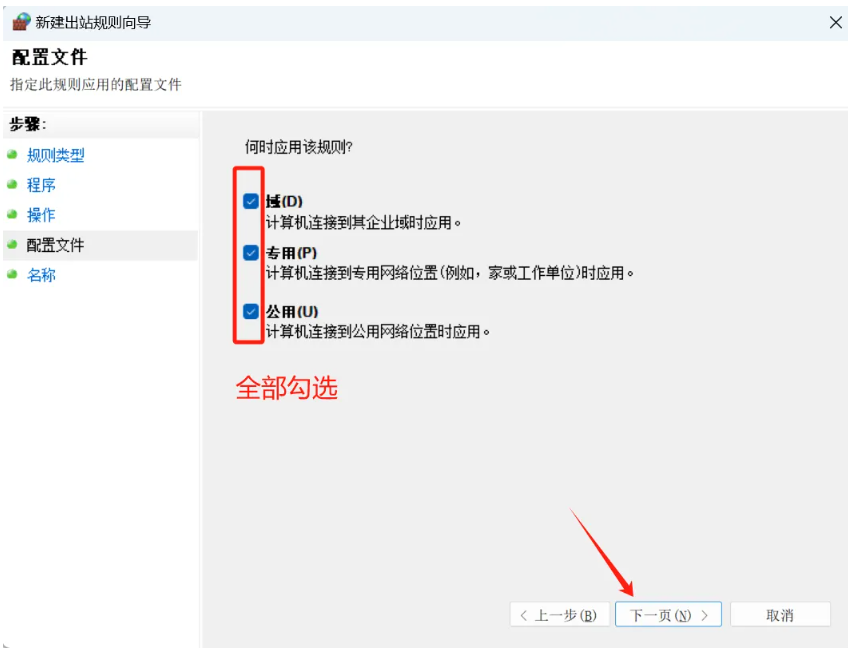Disable the 公用(U) public network checkbox
848x656 pixels.
tap(251, 311)
